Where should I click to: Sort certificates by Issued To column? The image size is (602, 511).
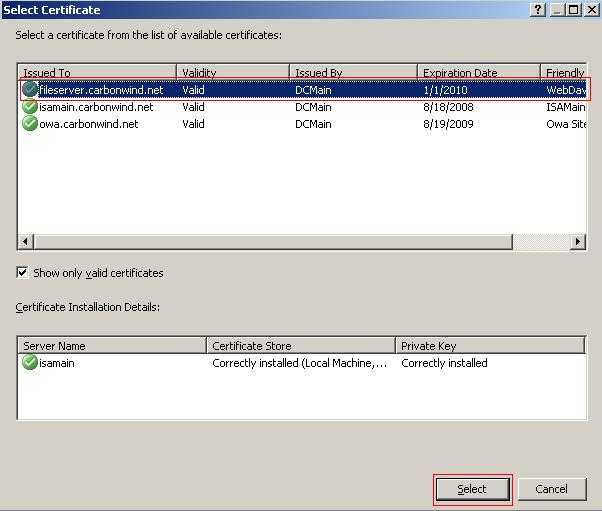click(97, 73)
